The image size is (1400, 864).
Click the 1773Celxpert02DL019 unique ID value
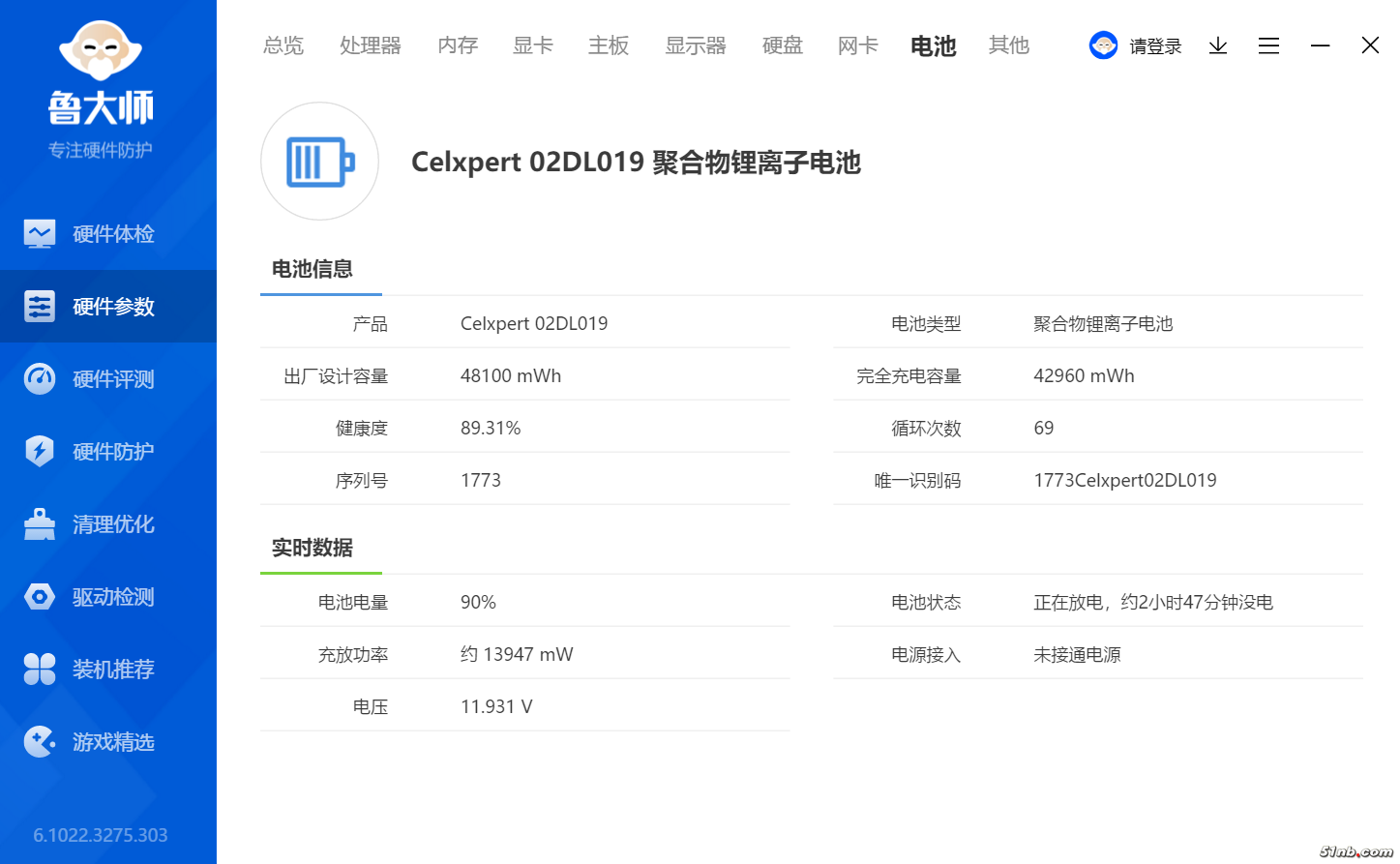(1125, 480)
